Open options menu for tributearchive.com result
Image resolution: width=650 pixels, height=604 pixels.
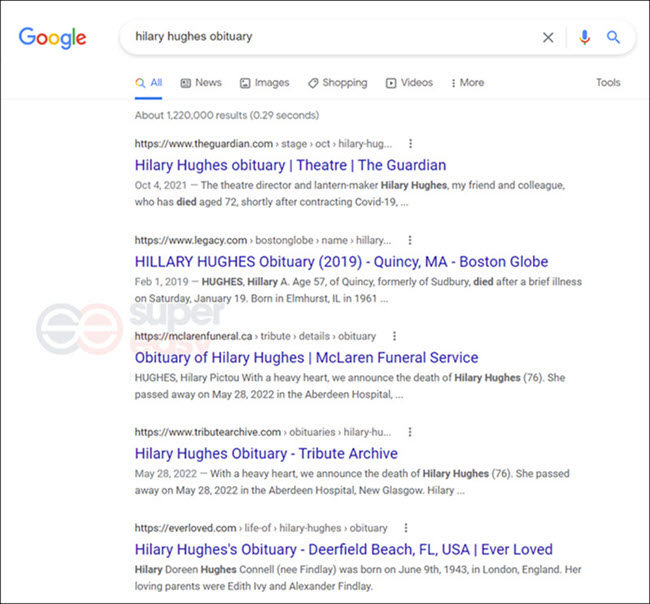coord(410,432)
